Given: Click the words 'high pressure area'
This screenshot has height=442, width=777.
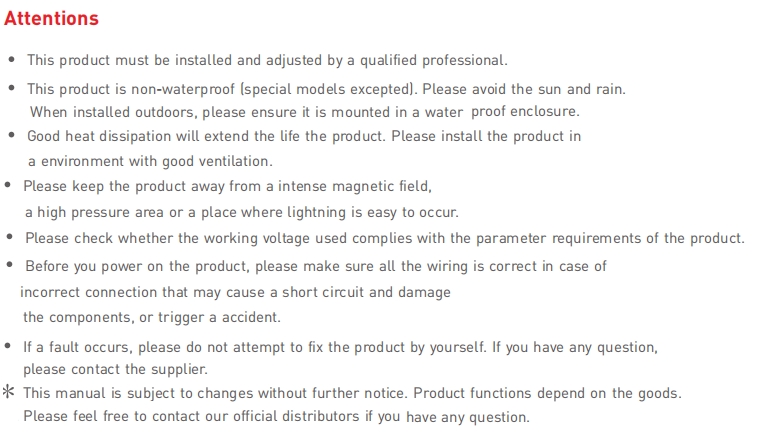Looking at the screenshot, I should point(100,213).
